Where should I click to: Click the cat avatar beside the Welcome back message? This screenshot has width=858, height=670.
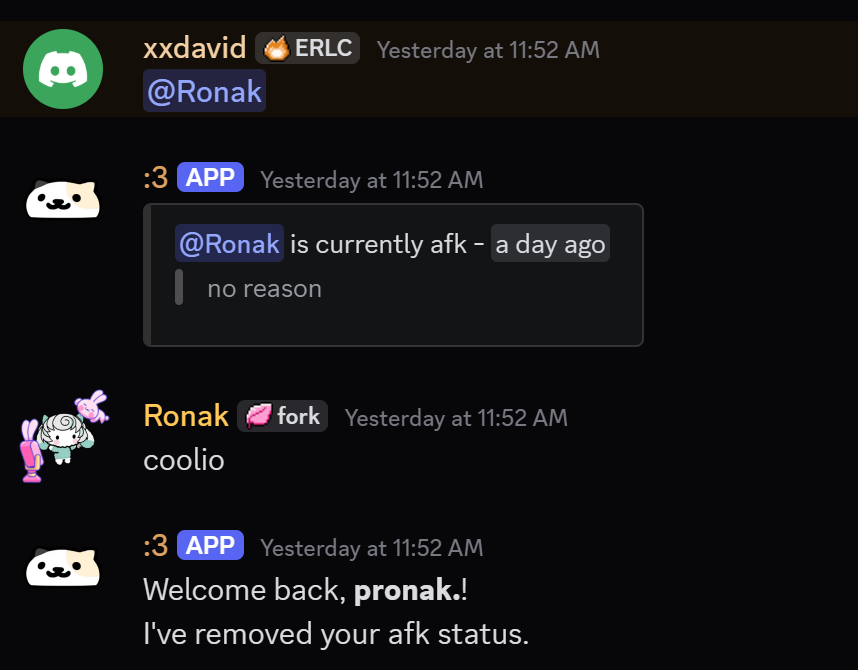(62, 566)
